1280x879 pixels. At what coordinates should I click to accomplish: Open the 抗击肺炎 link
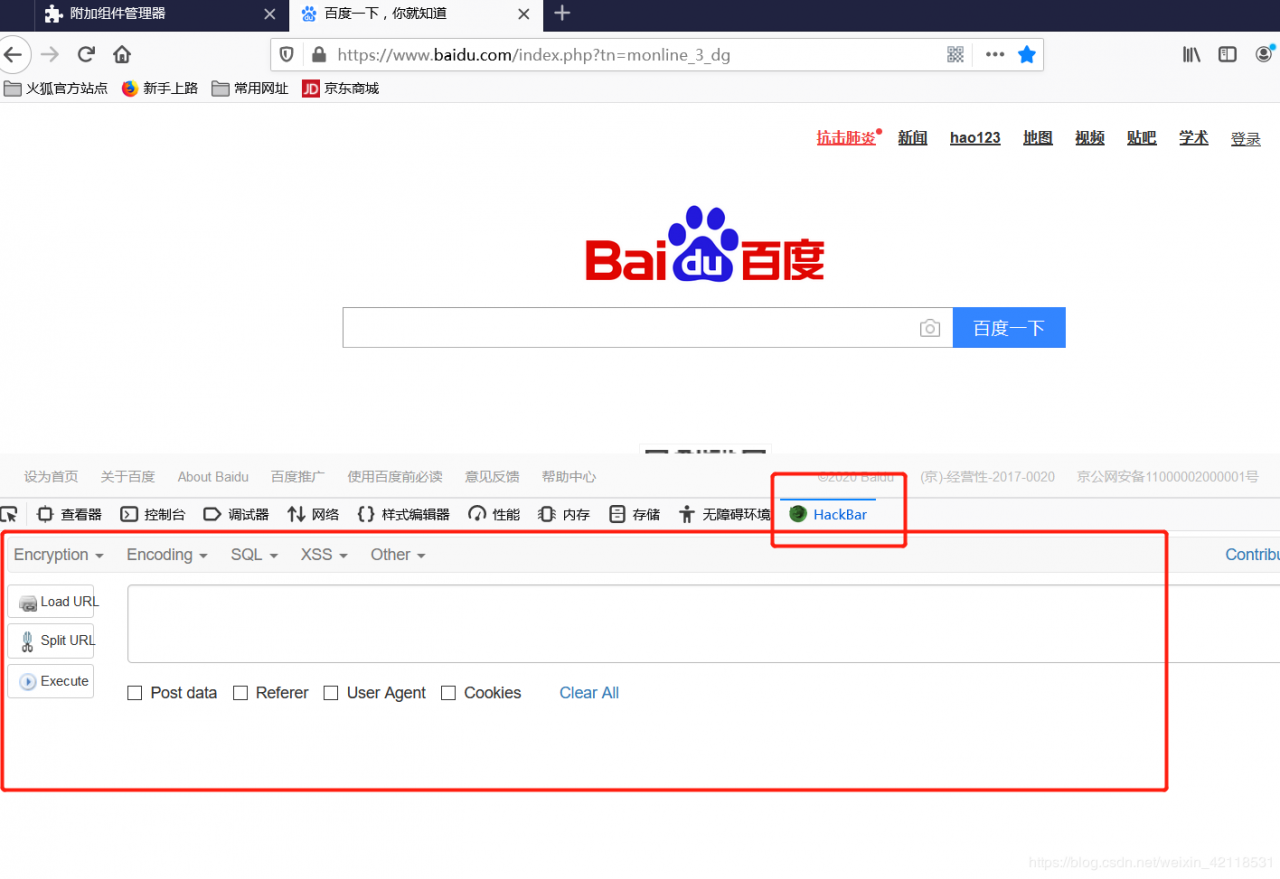pos(846,138)
